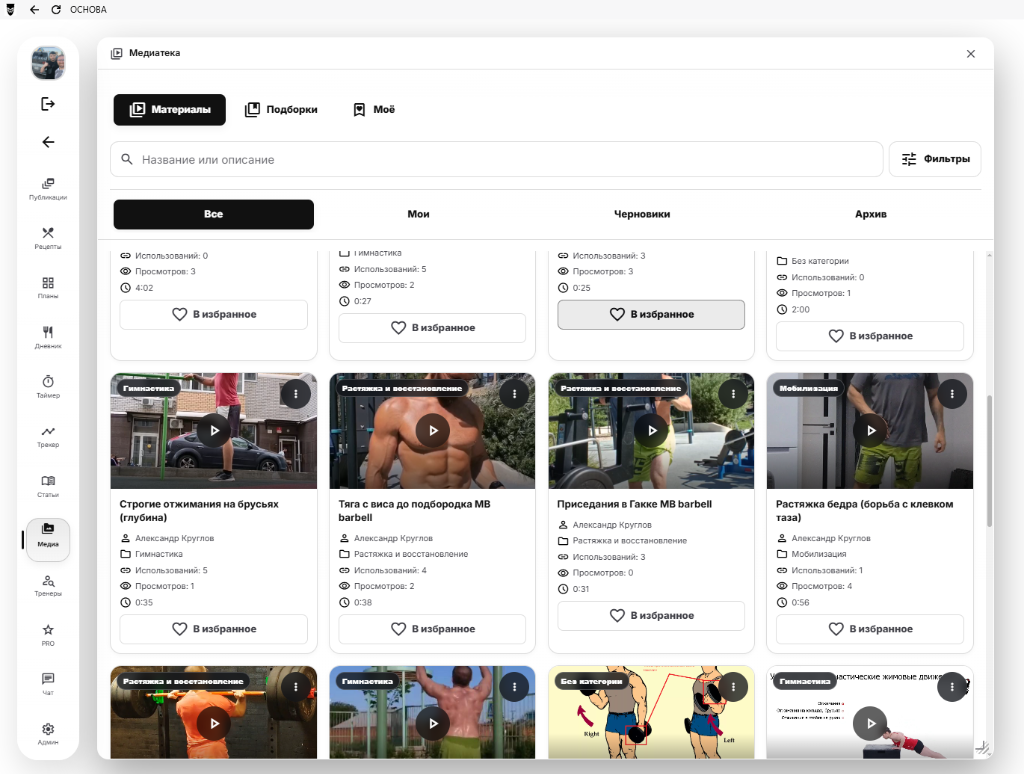
Task: Open the Трекер sidebar section
Action: (48, 436)
